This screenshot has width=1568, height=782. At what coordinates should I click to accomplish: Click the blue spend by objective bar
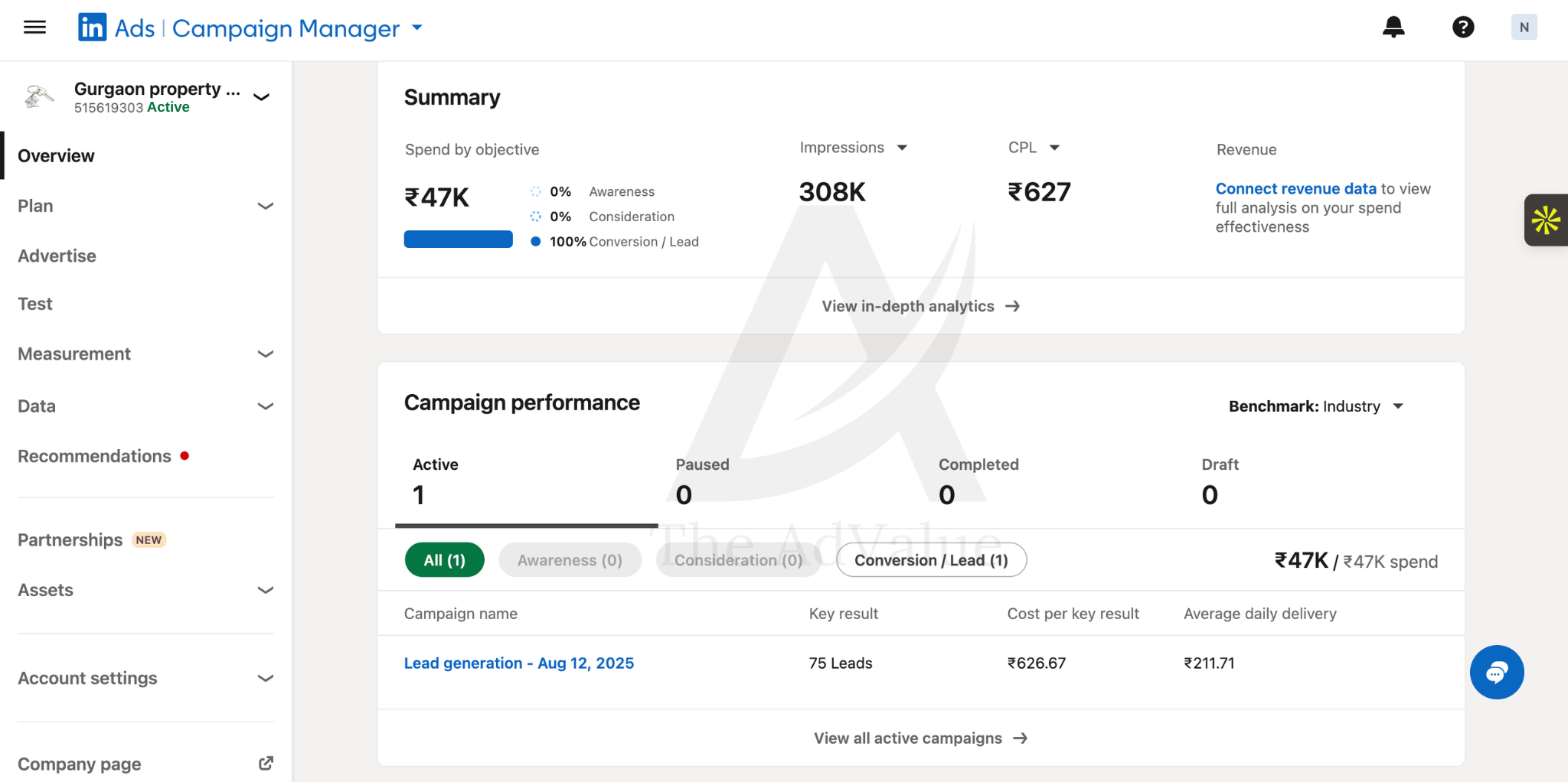pyautogui.click(x=459, y=239)
